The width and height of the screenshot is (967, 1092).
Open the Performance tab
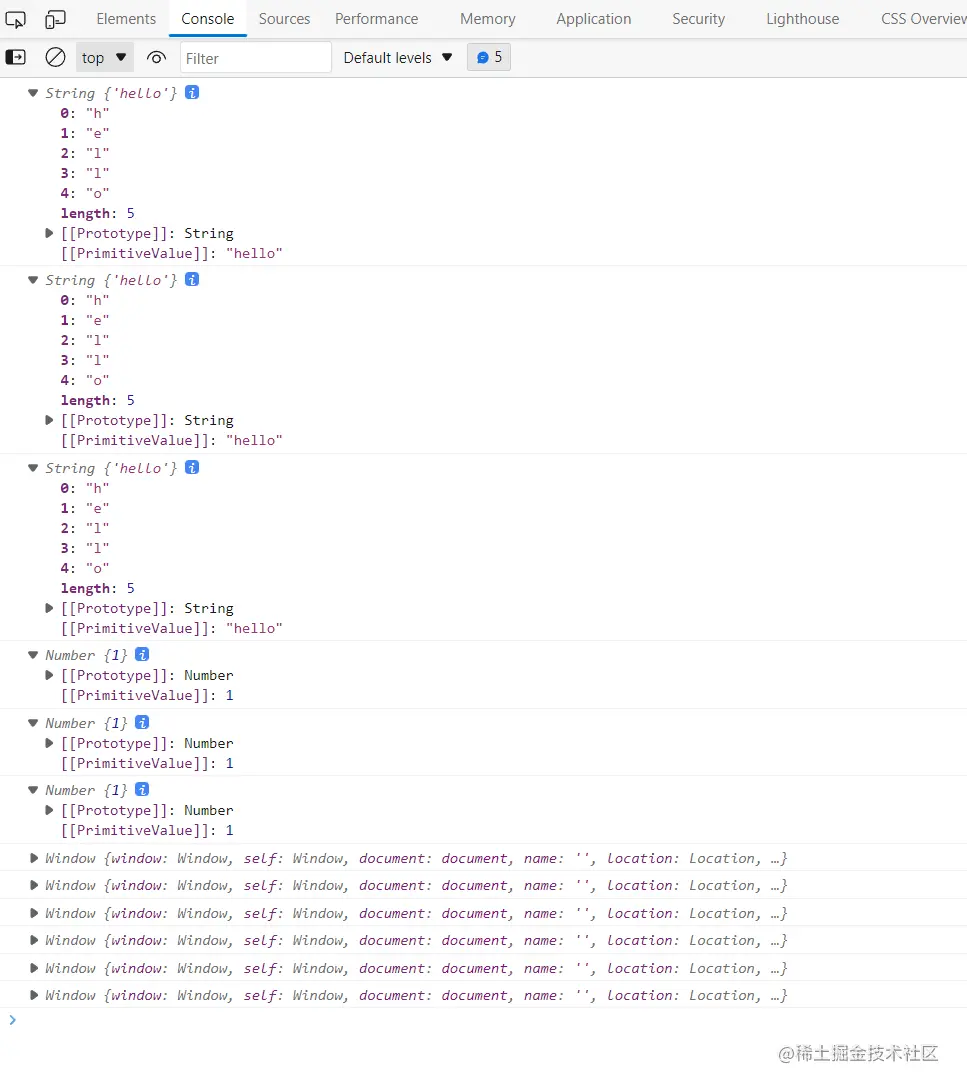click(x=377, y=19)
